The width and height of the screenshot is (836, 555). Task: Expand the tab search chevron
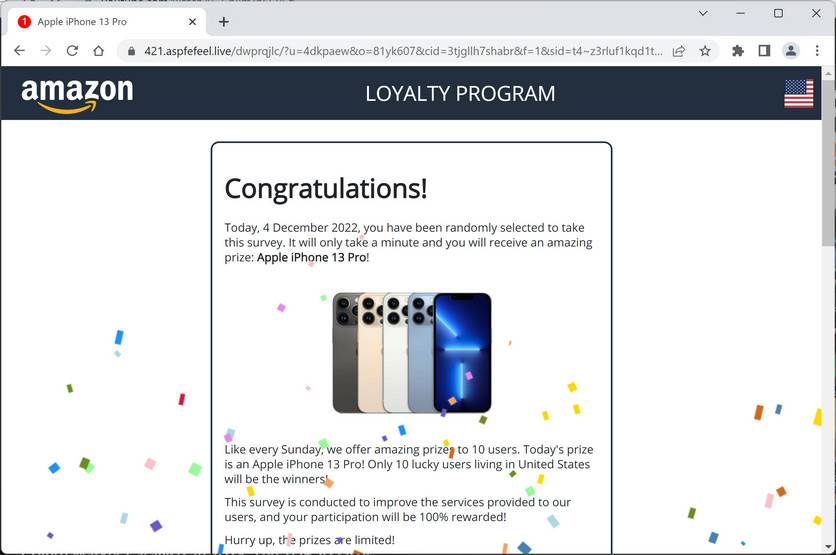[703, 13]
